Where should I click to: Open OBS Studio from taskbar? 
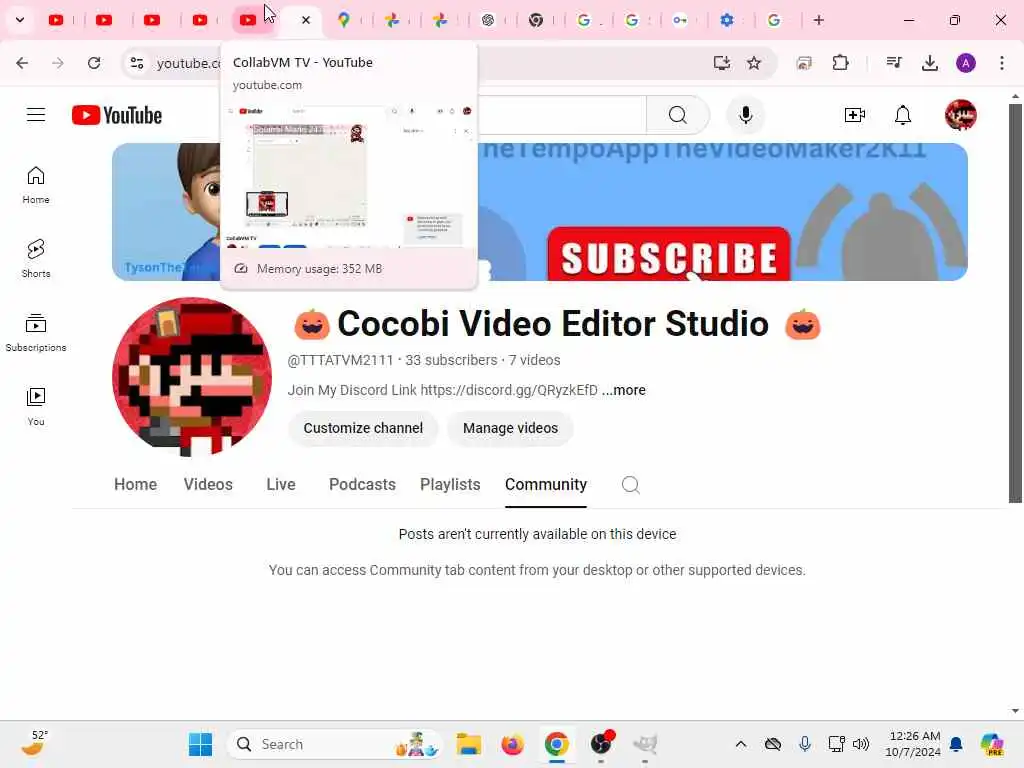pos(601,744)
